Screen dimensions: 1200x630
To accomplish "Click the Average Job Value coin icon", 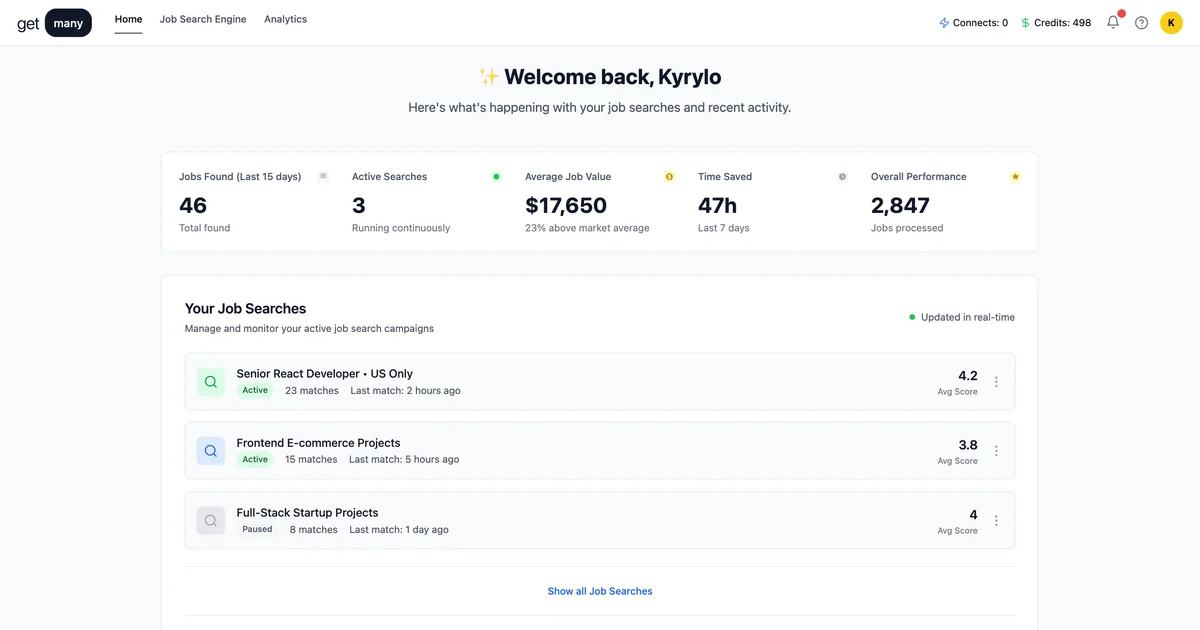I will click(669, 176).
